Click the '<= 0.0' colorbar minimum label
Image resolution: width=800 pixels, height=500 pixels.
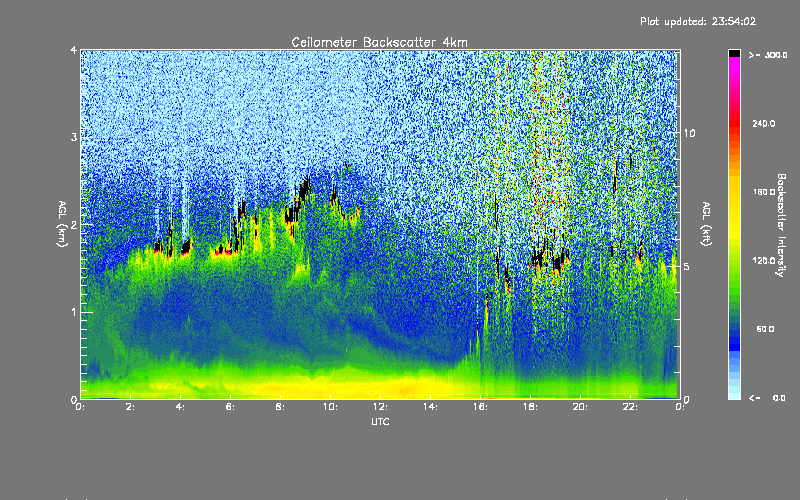tap(768, 398)
